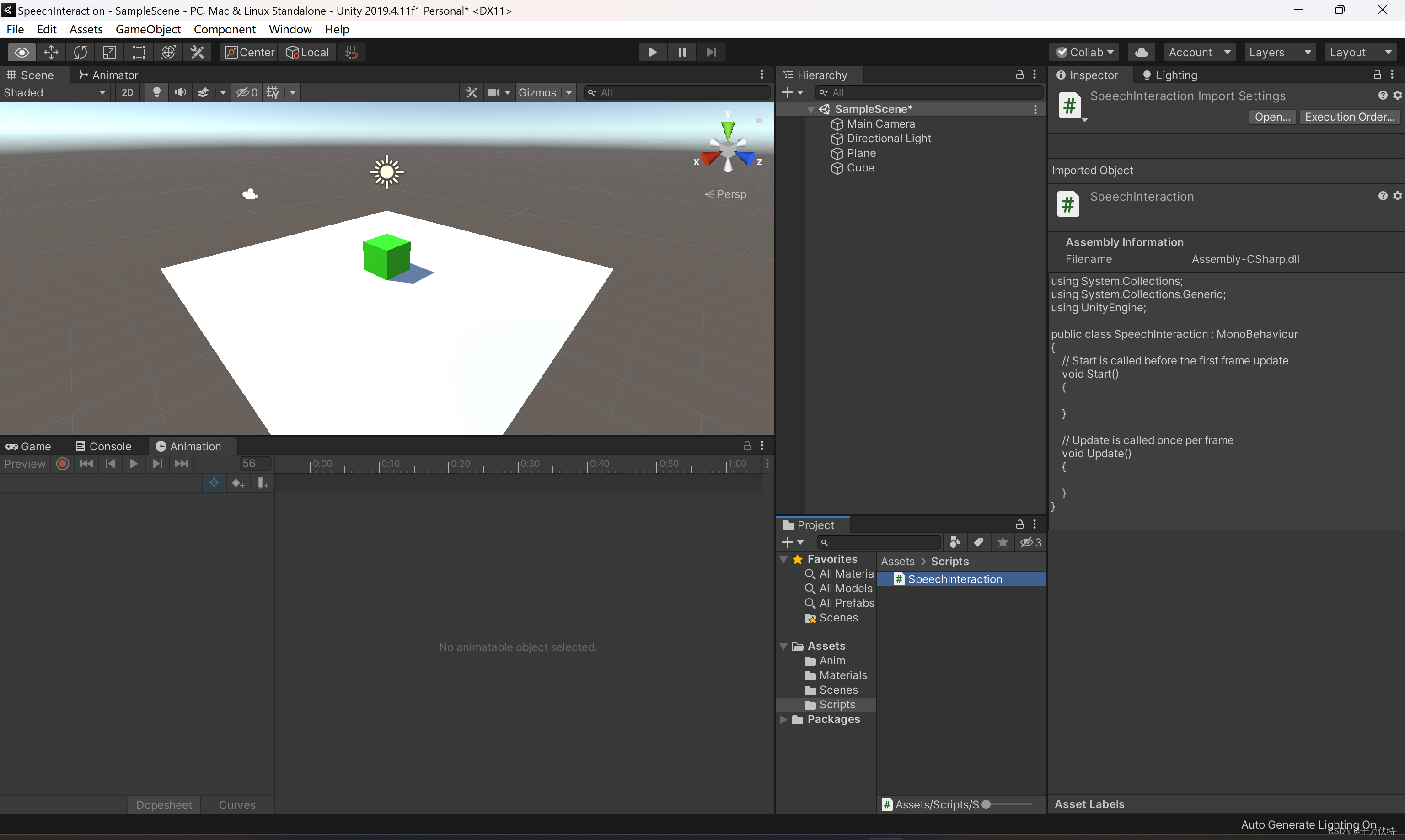Select the Scale tool icon
The height and width of the screenshot is (840, 1405).
[109, 52]
